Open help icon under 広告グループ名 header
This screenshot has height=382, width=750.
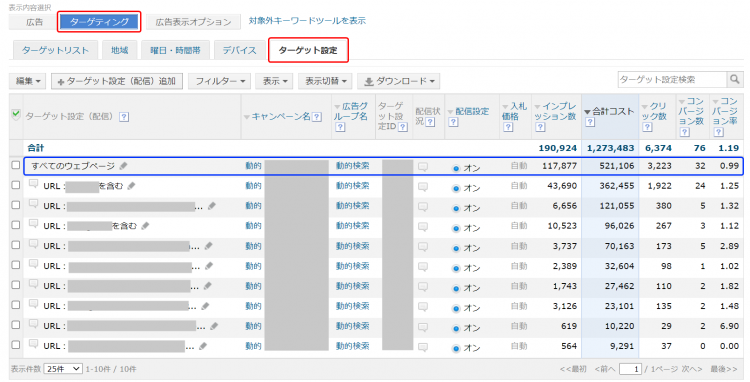340,127
